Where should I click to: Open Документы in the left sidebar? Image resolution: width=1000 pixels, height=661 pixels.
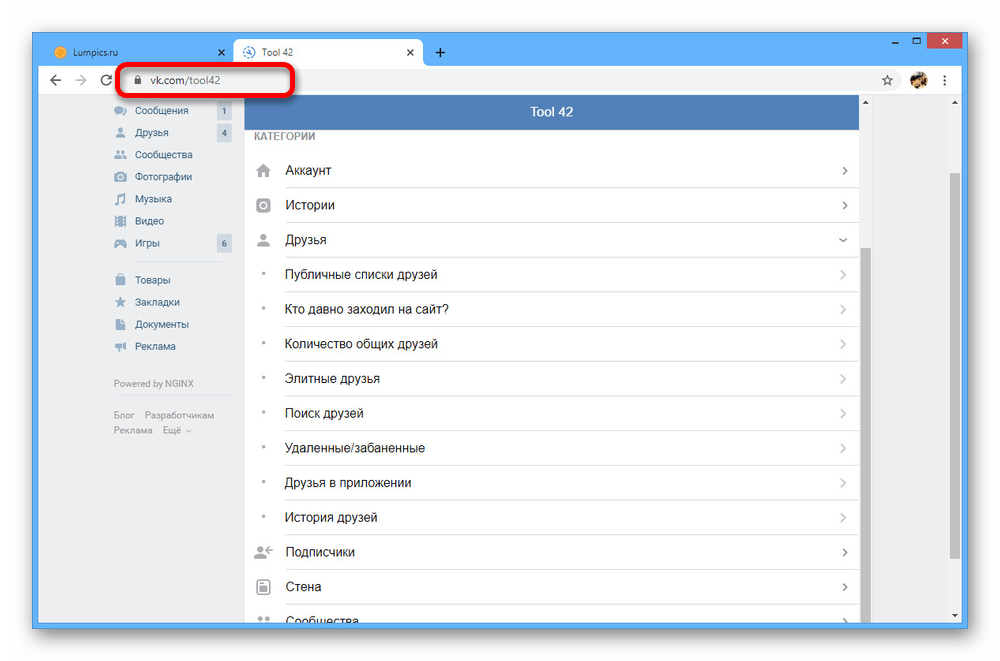pyautogui.click(x=161, y=324)
